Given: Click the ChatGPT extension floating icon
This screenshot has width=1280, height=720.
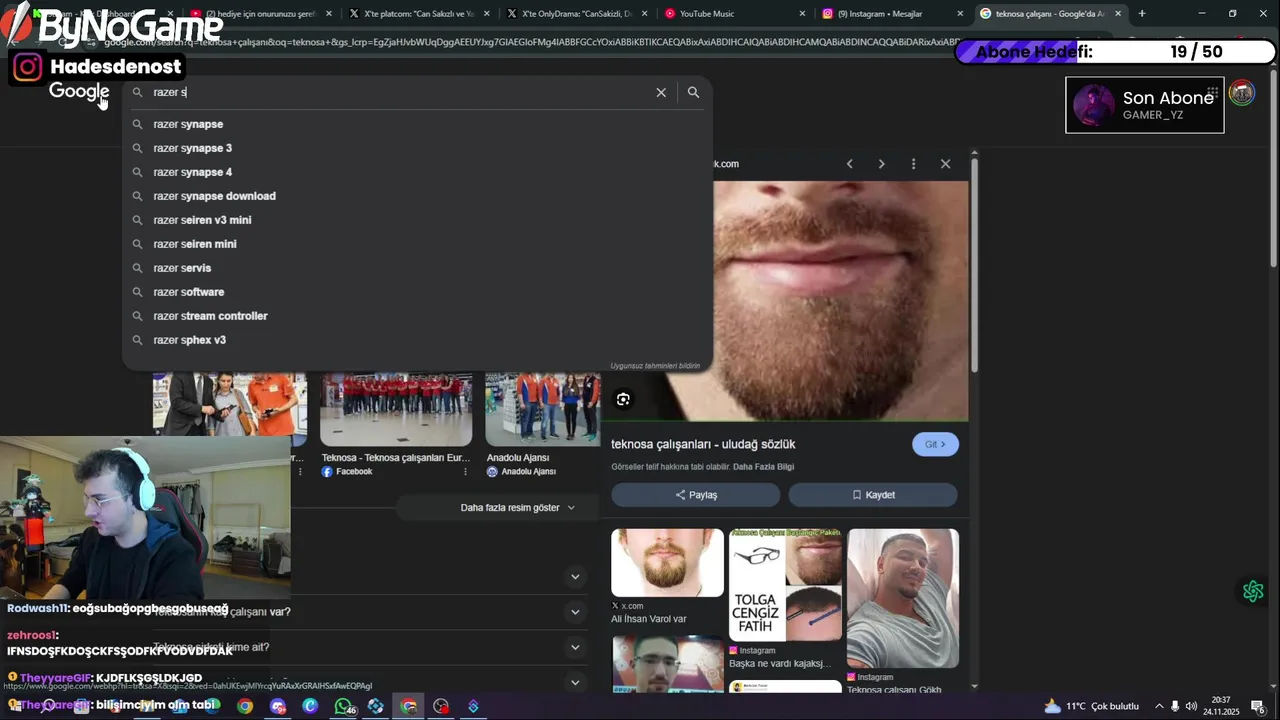Looking at the screenshot, I should pos(1253,591).
